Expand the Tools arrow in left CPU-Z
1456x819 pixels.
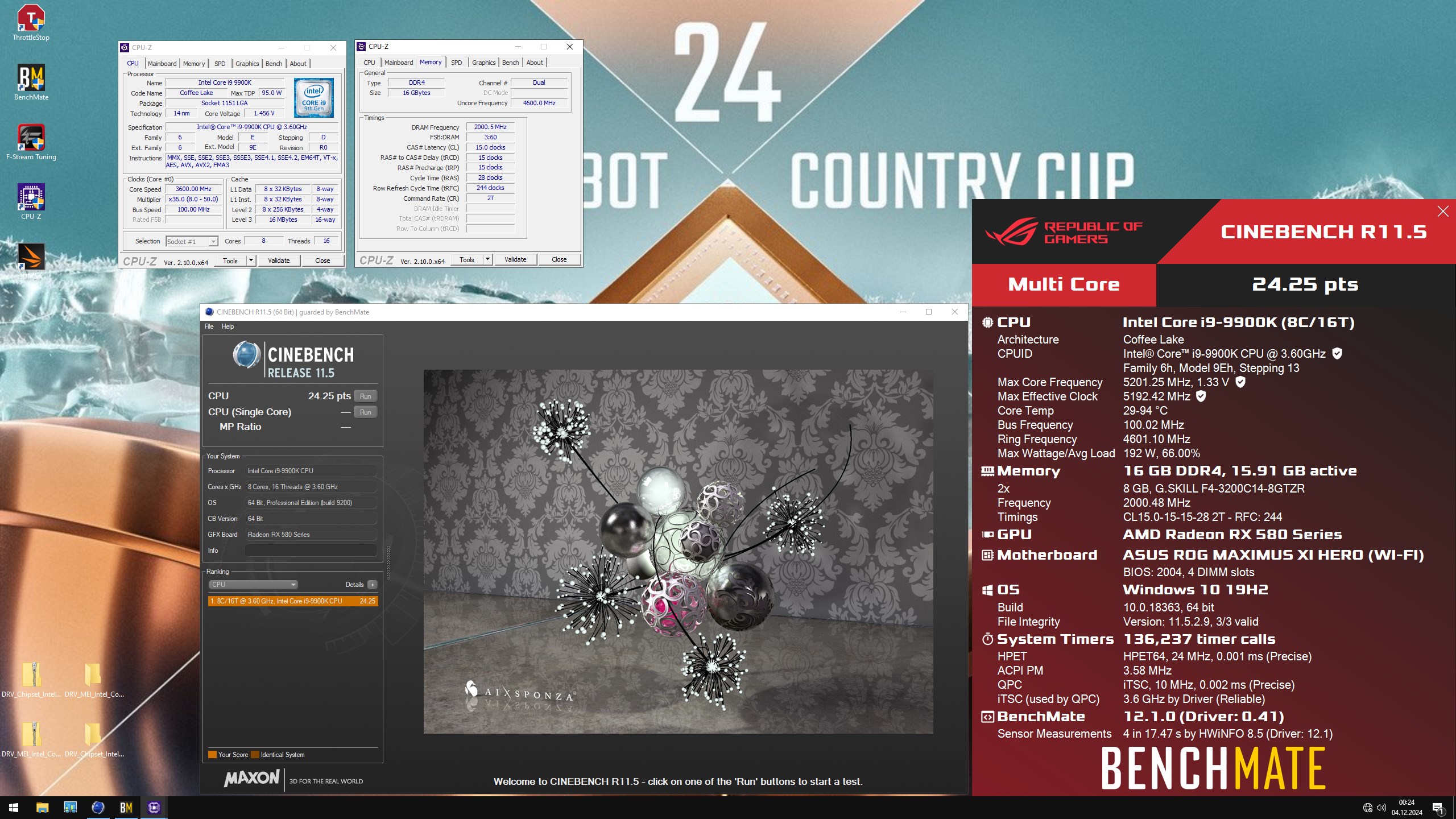coord(251,260)
